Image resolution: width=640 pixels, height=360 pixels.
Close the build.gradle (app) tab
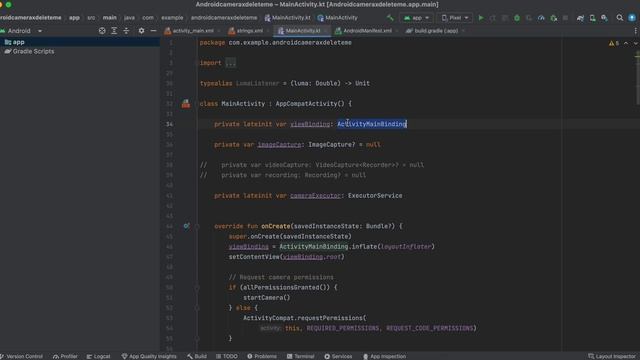463,31
